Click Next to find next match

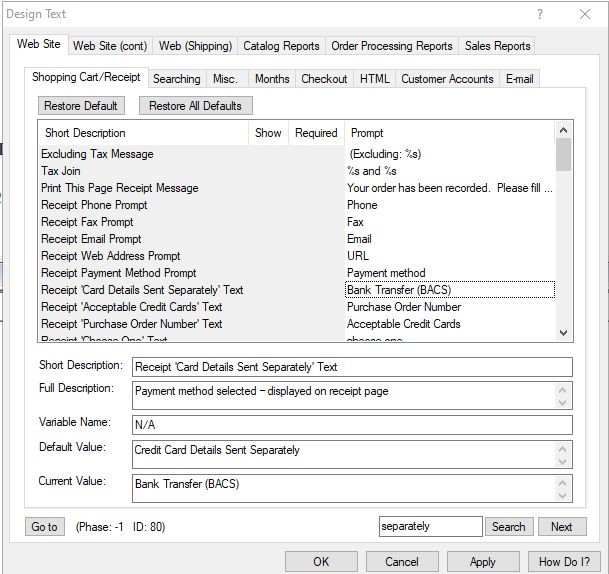(562, 527)
